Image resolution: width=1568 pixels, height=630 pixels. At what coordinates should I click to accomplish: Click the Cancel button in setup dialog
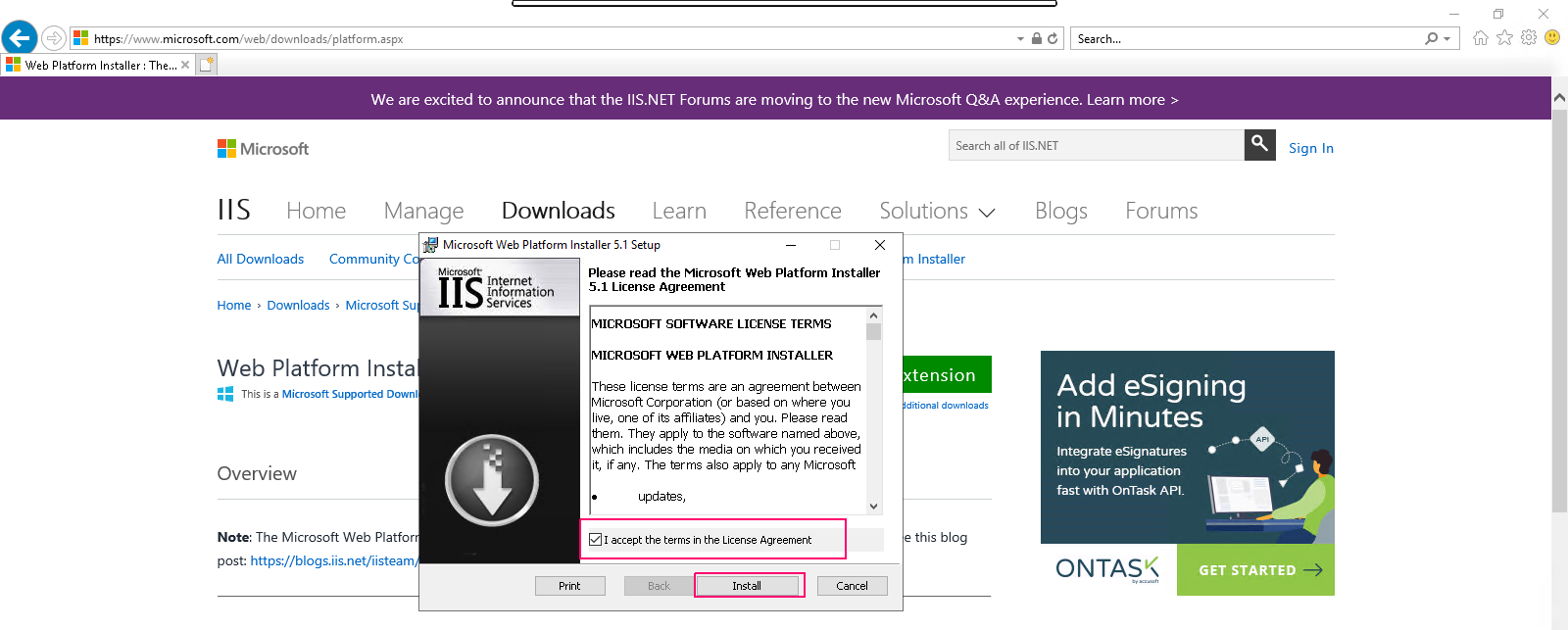tap(852, 586)
